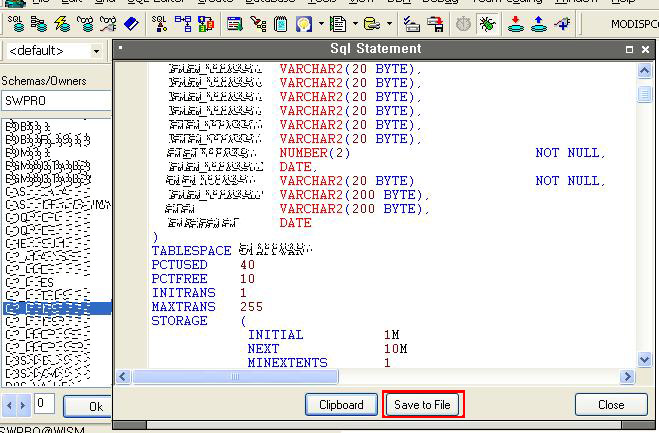Click the Commit red down-arrow icon
This screenshot has height=433, width=659.
516,24
